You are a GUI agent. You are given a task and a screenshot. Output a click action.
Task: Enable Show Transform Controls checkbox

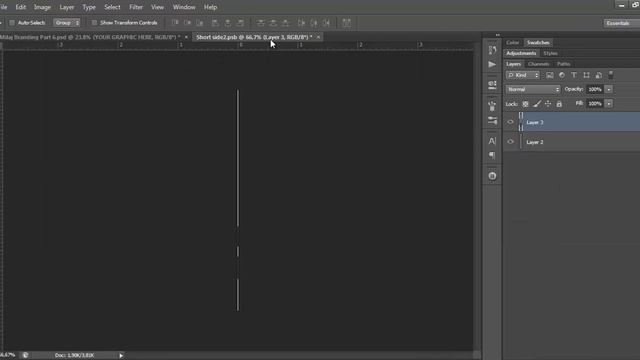point(94,23)
